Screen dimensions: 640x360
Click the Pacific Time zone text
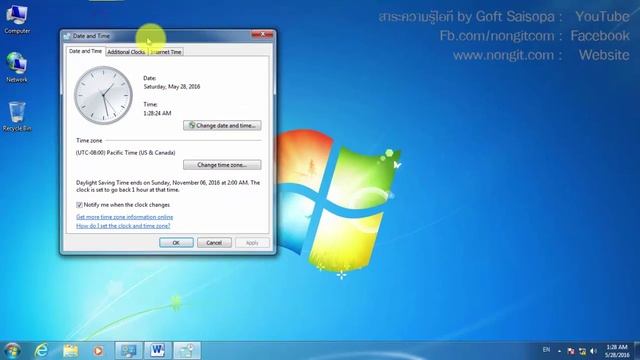pyautogui.click(x=126, y=153)
